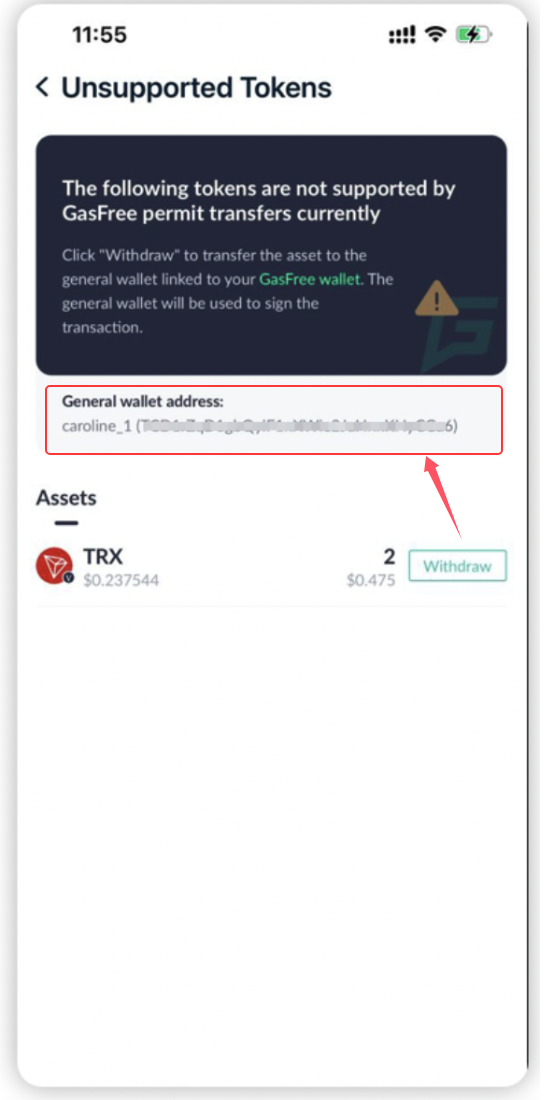The image size is (544, 1100).
Task: Tap the cellular signal bars icon
Action: (402, 34)
